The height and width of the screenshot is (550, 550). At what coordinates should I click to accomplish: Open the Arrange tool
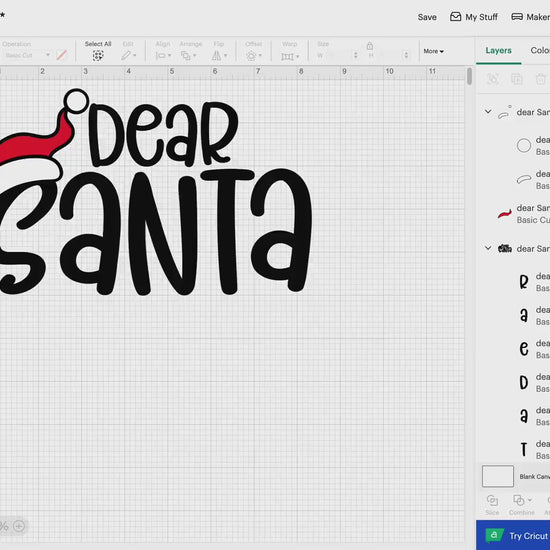(x=189, y=55)
